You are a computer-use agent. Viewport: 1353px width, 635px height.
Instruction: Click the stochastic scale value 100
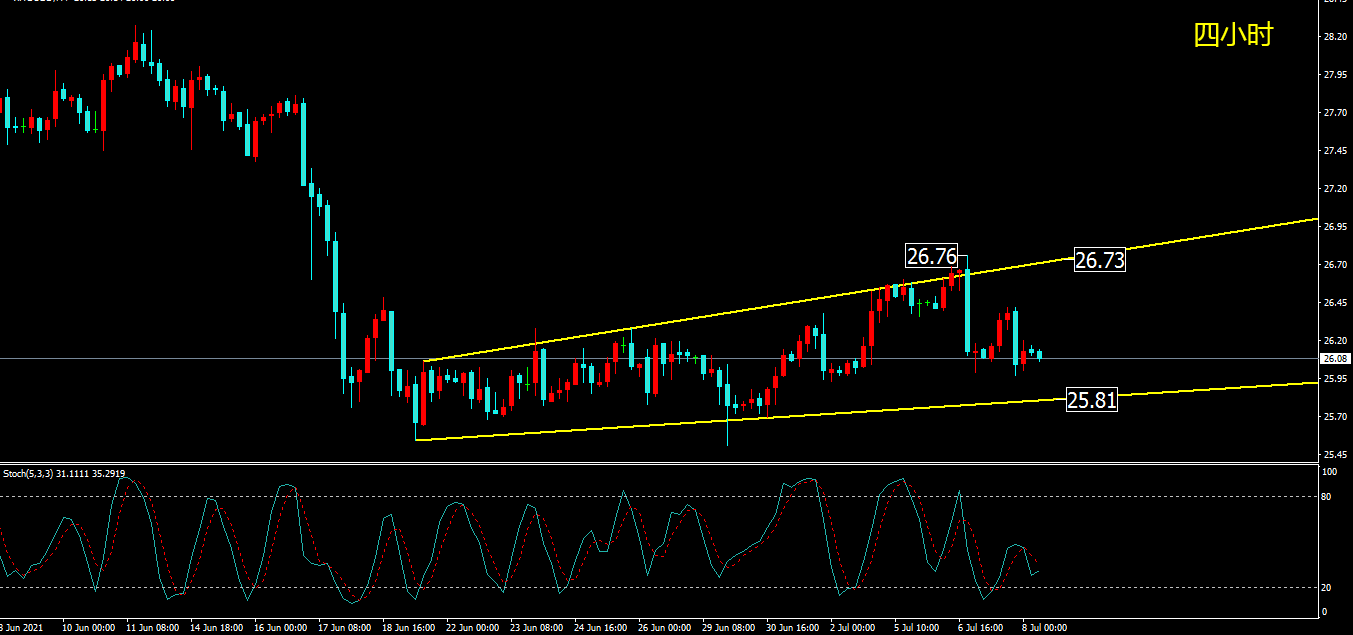pyautogui.click(x=1330, y=471)
